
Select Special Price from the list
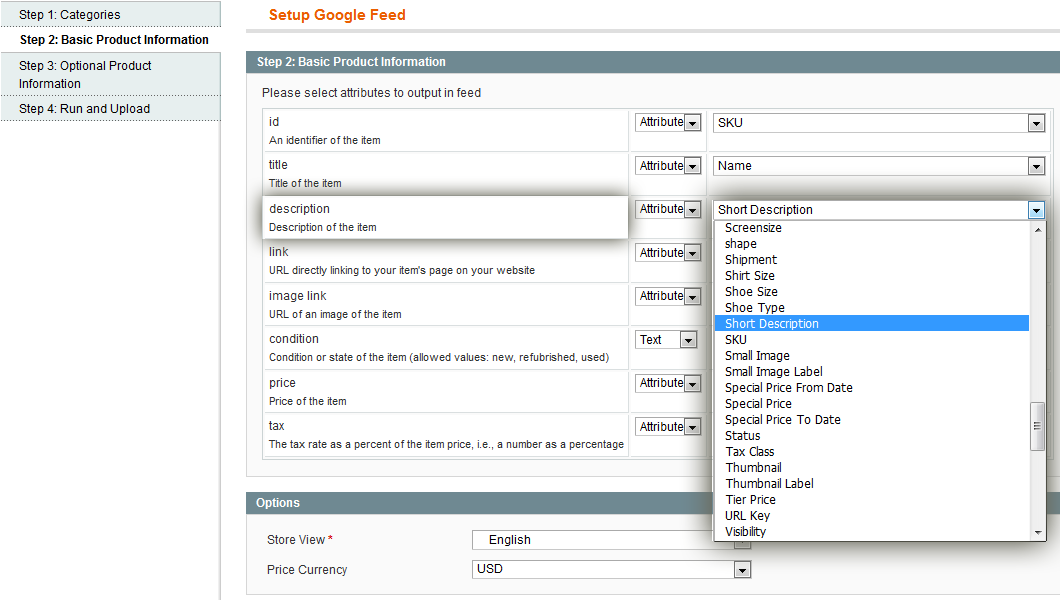(758, 404)
